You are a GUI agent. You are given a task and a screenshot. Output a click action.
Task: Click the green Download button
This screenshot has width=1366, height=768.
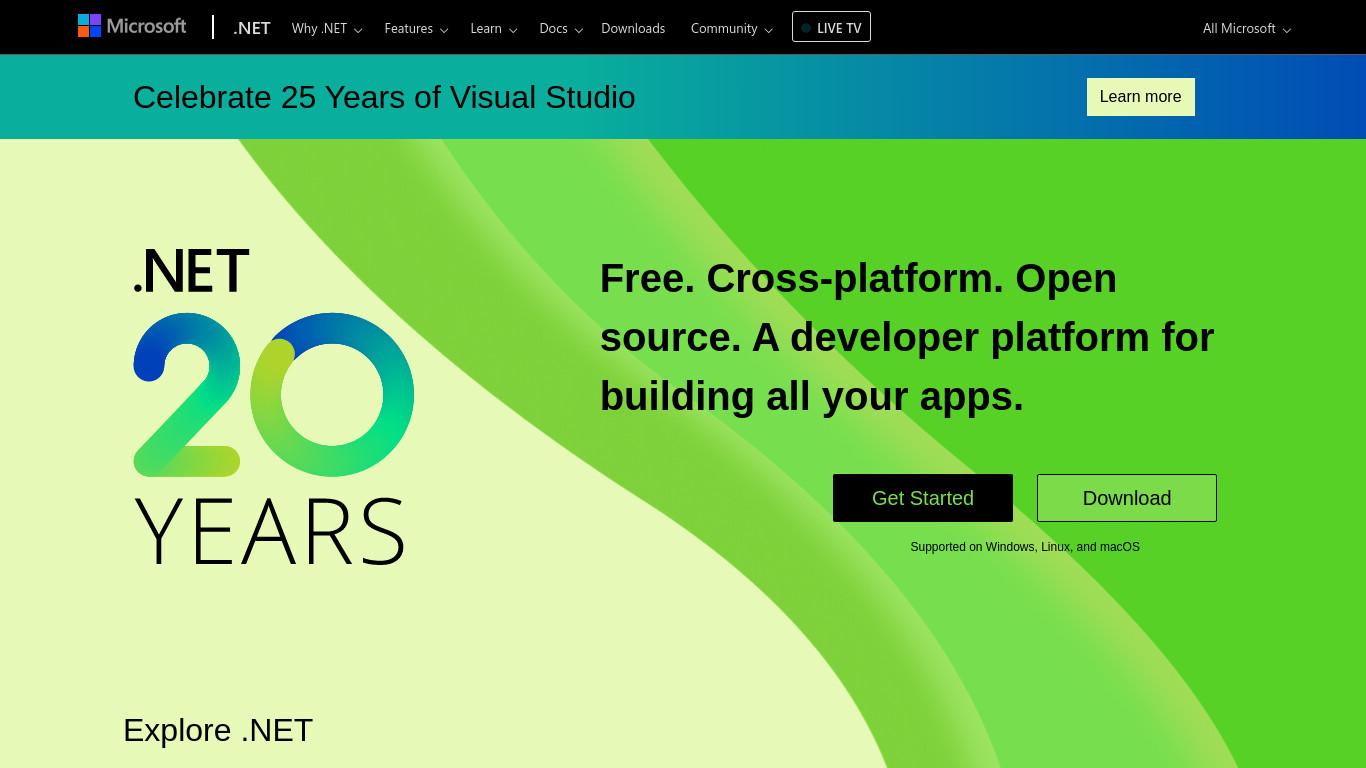1127,498
